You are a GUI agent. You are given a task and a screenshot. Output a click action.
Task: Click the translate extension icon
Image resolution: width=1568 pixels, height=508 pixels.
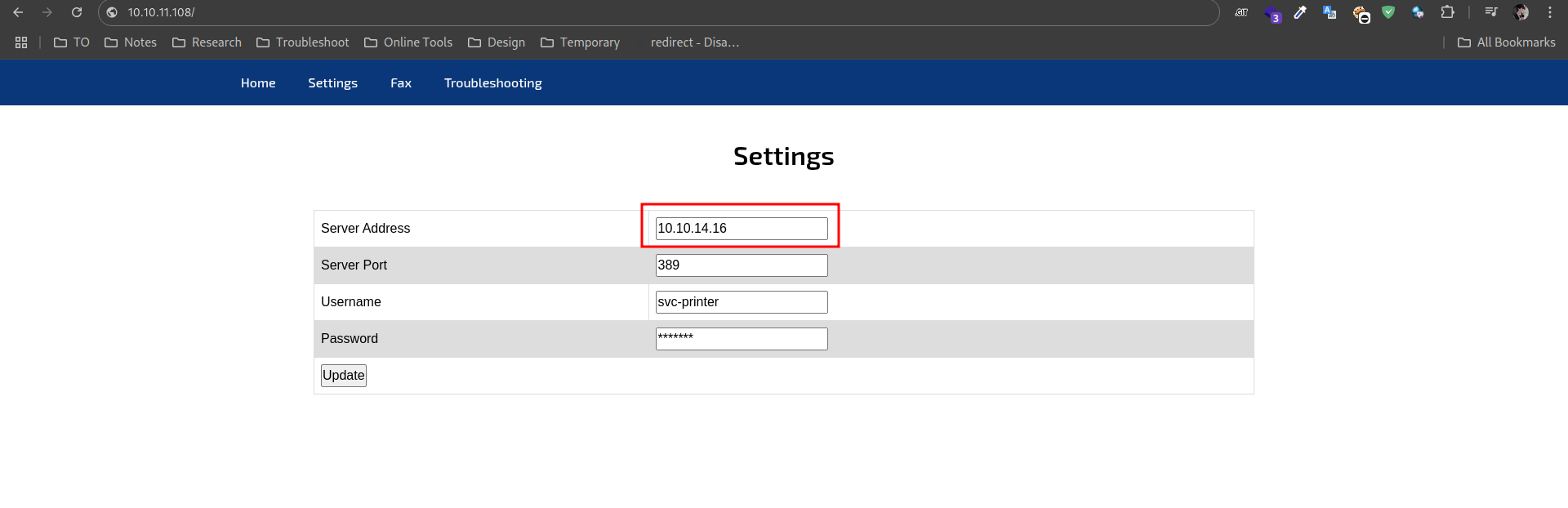pyautogui.click(x=1330, y=12)
